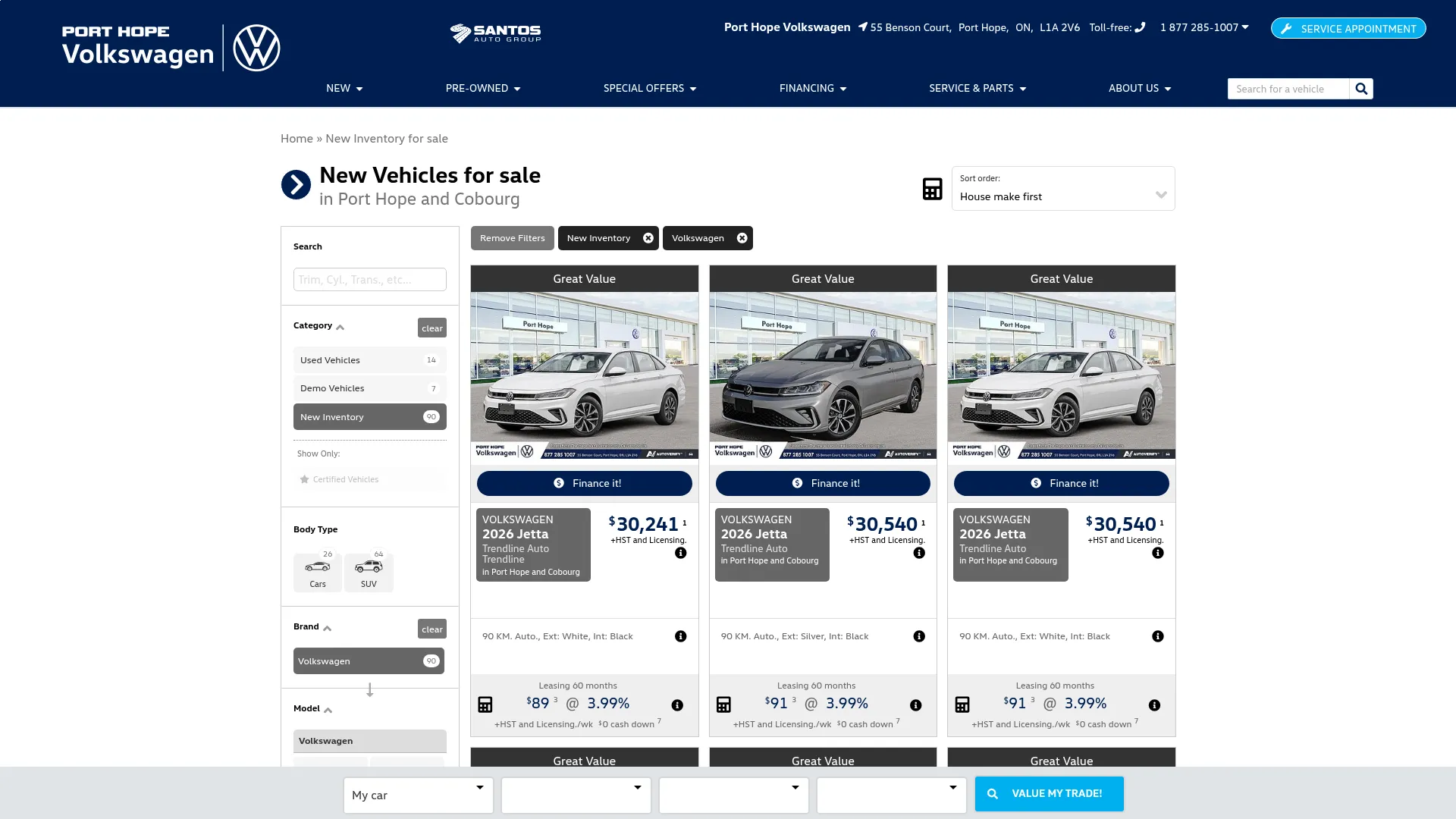Select Demo Vehicles category filter
Screen dimensions: 1456x819
[x=370, y=388]
